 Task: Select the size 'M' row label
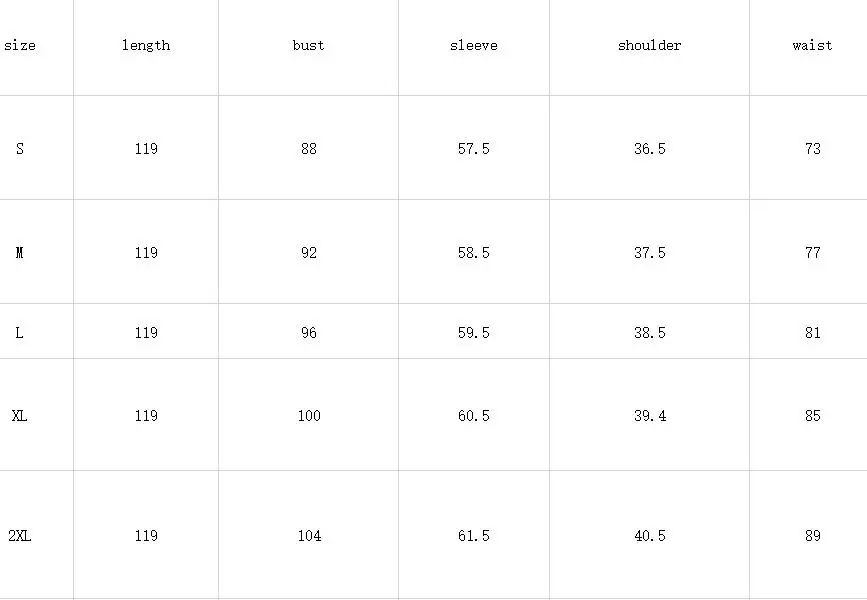[x=36, y=252]
